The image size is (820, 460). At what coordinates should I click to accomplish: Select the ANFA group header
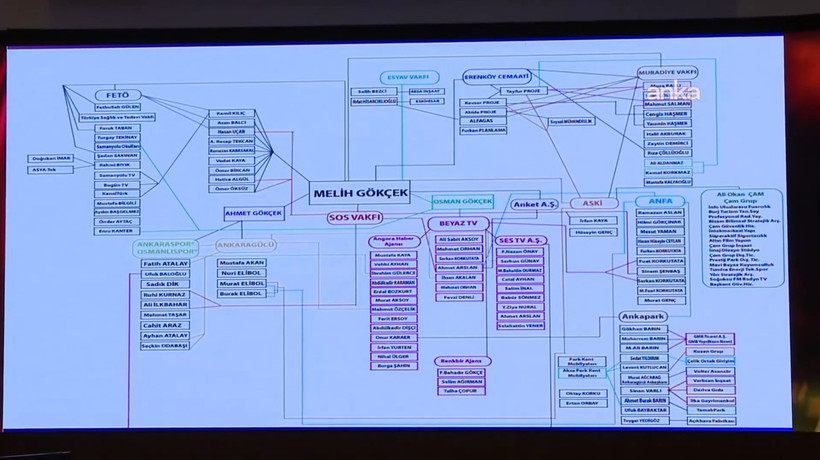point(660,201)
